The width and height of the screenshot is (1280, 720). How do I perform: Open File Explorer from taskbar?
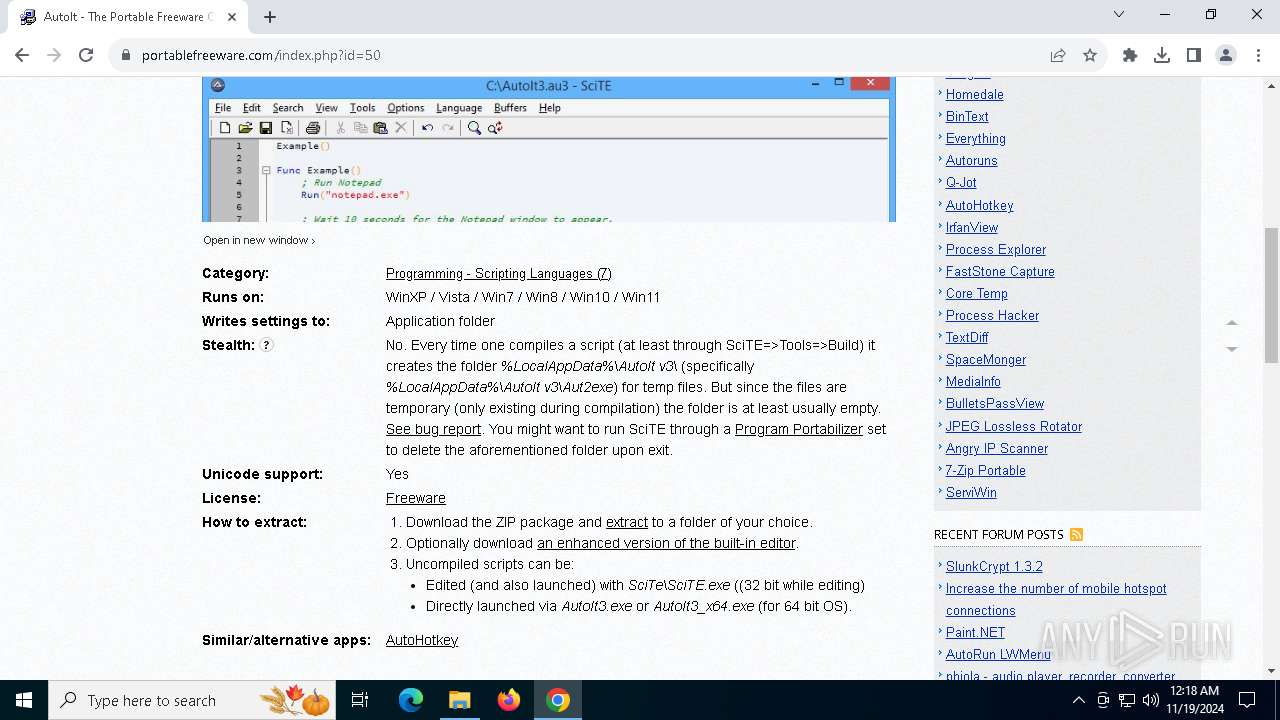pos(459,700)
